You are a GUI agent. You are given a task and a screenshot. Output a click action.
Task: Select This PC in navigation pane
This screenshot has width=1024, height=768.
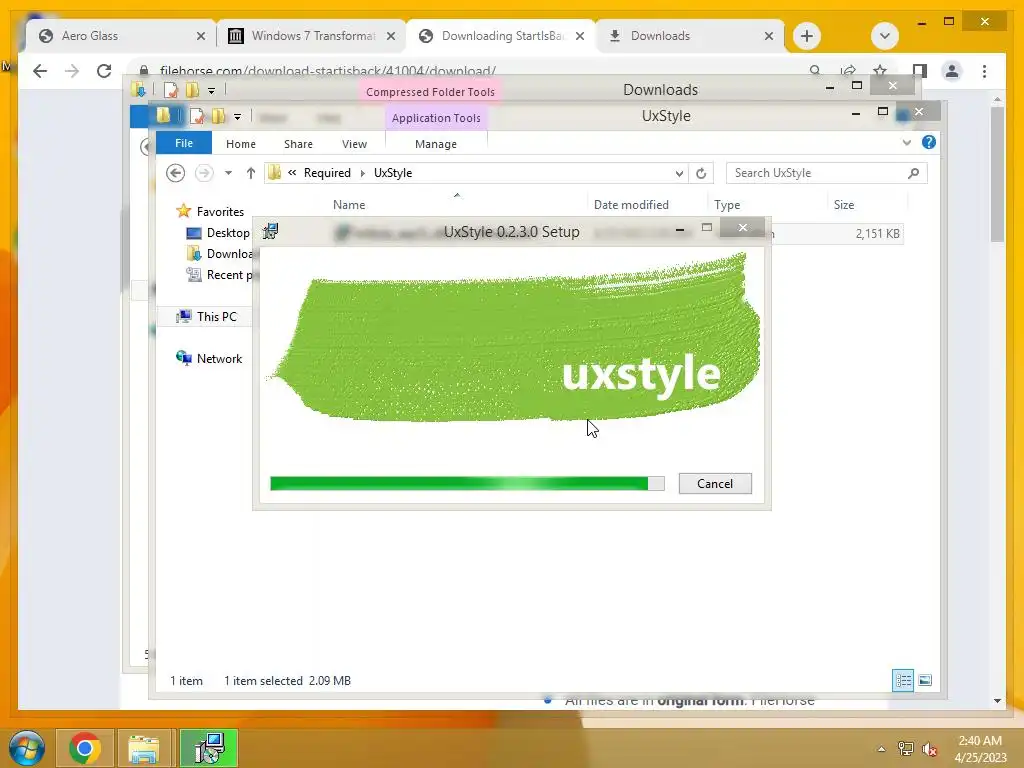[216, 317]
